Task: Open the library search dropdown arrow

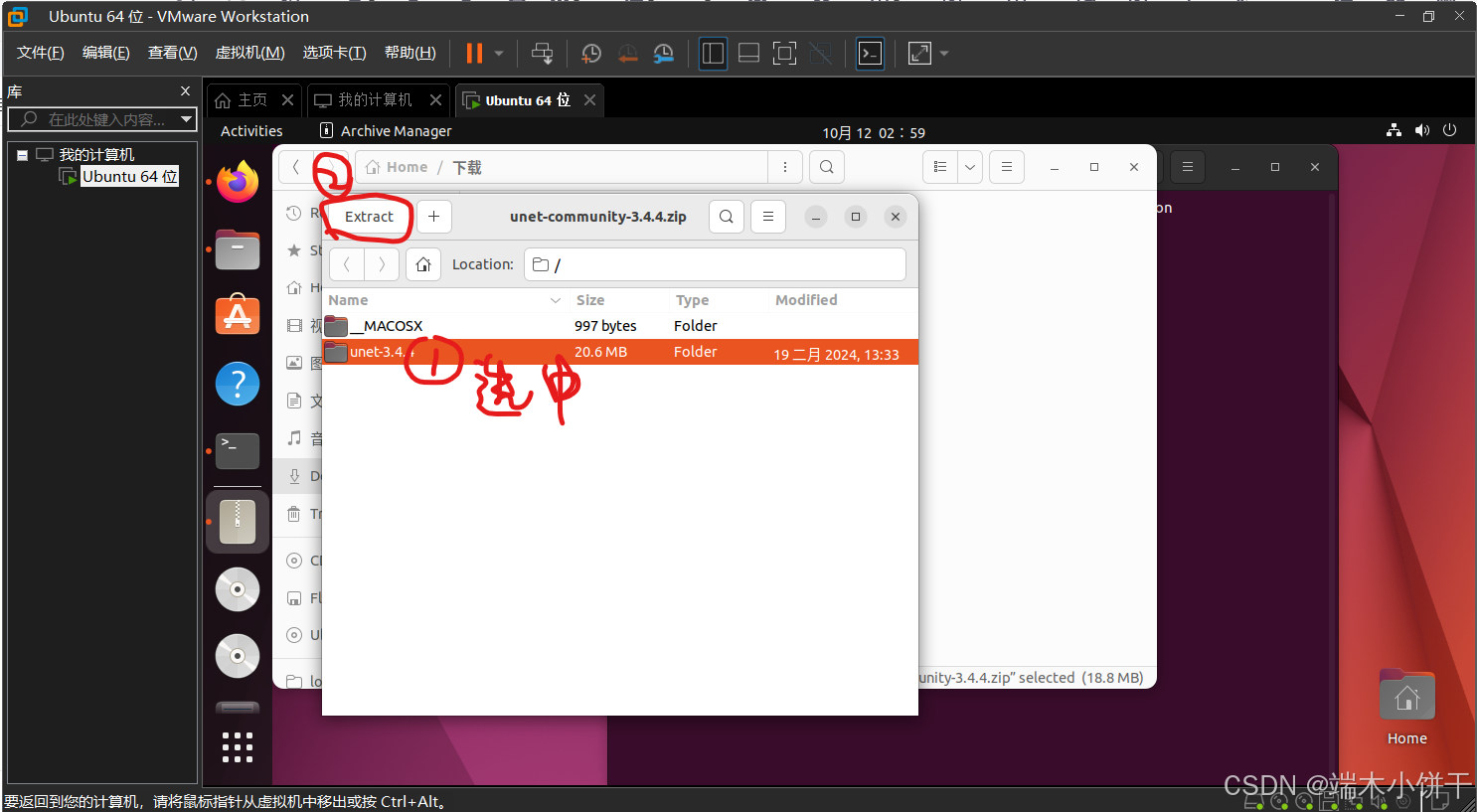Action: 186,119
